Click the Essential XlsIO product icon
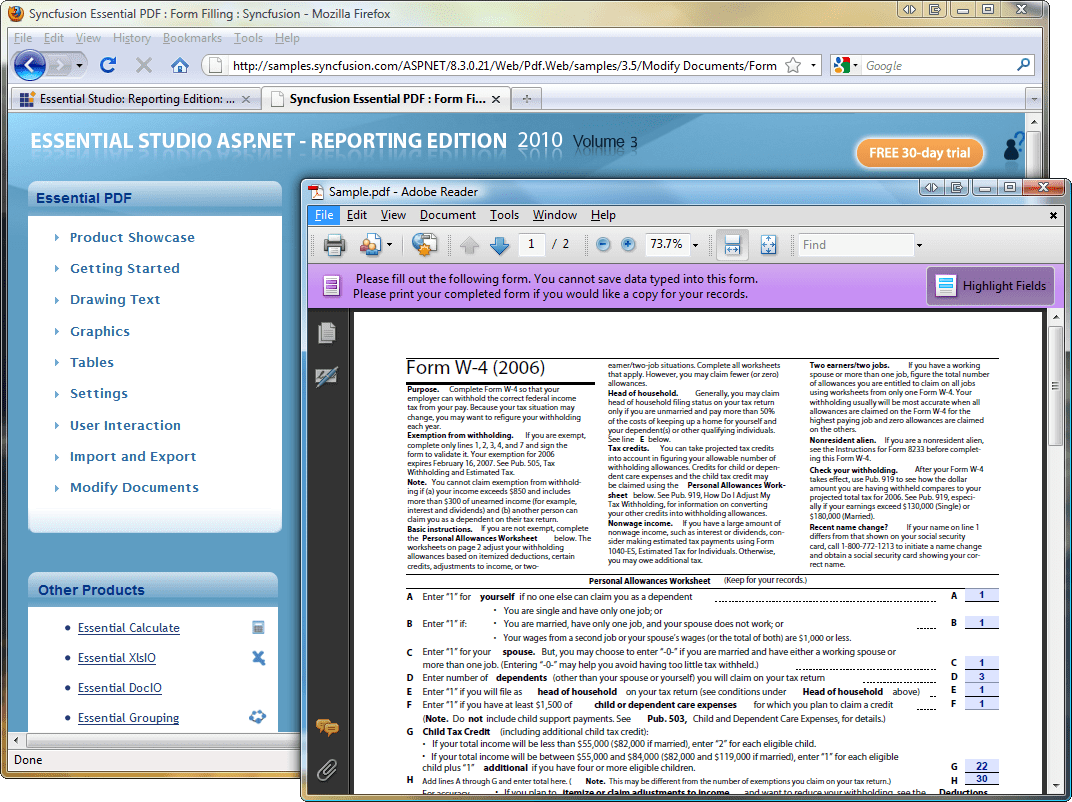 coord(258,658)
